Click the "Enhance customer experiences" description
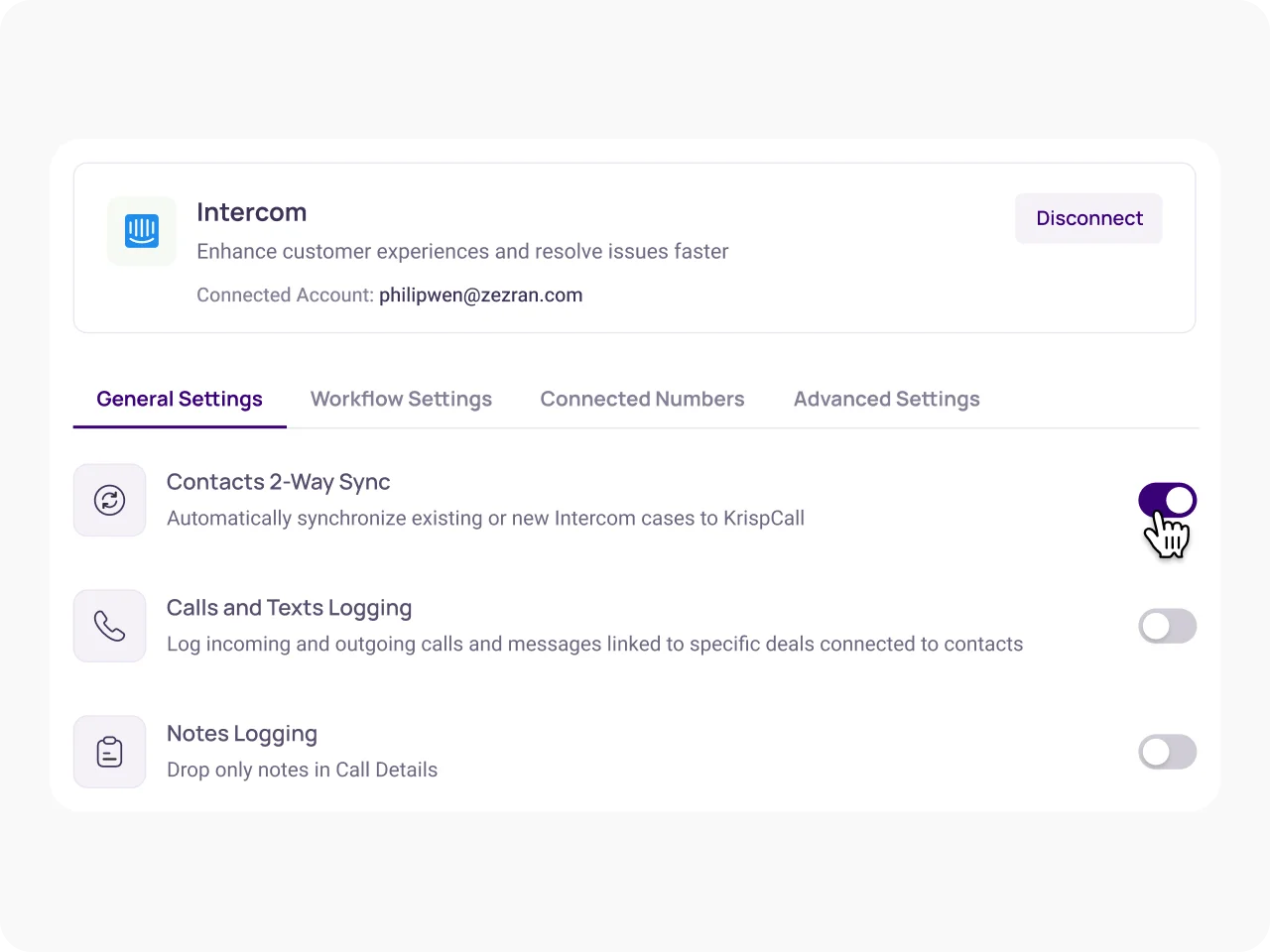This screenshot has width=1270, height=952. (x=462, y=251)
